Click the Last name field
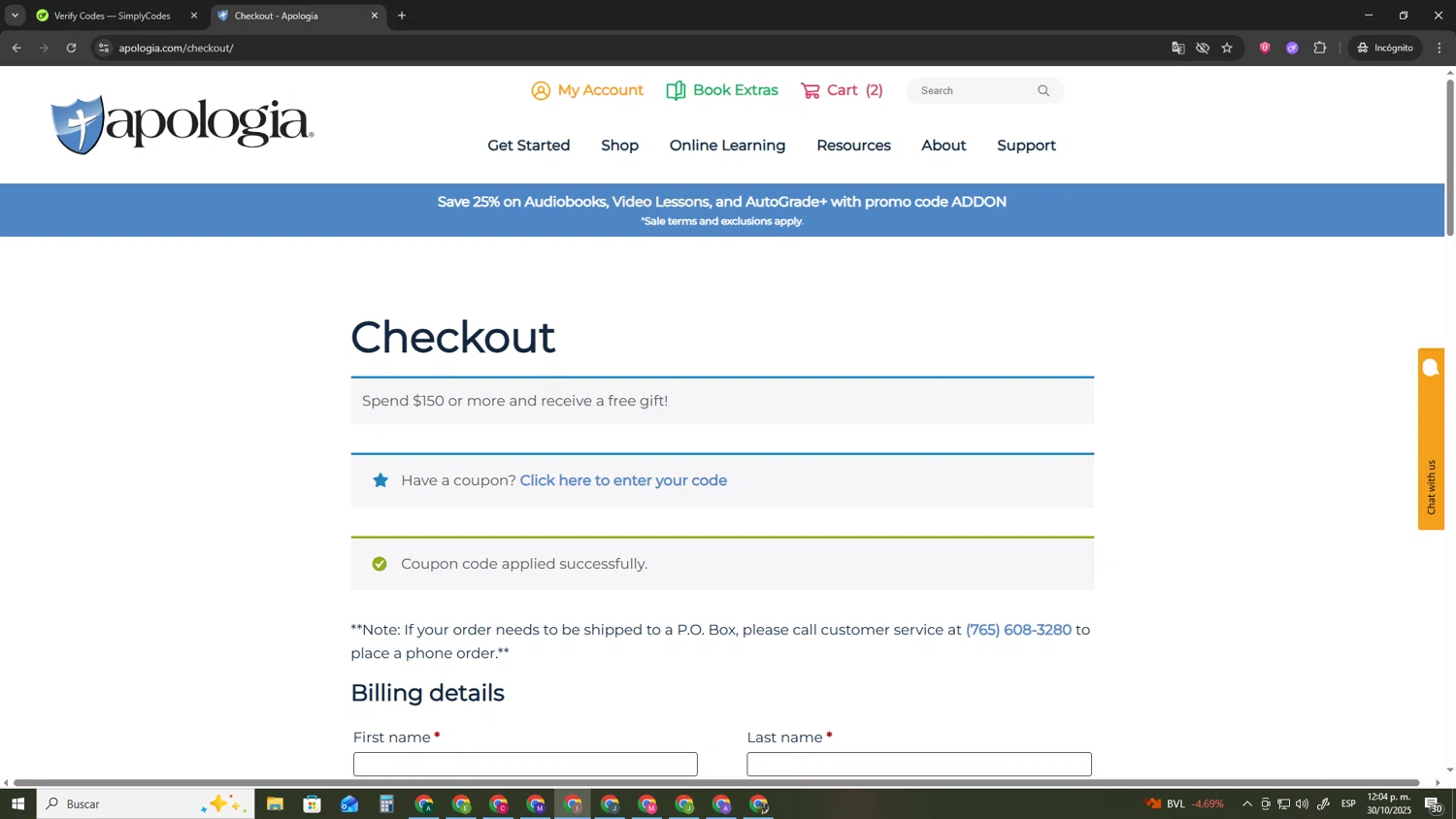1456x819 pixels. pyautogui.click(x=919, y=765)
